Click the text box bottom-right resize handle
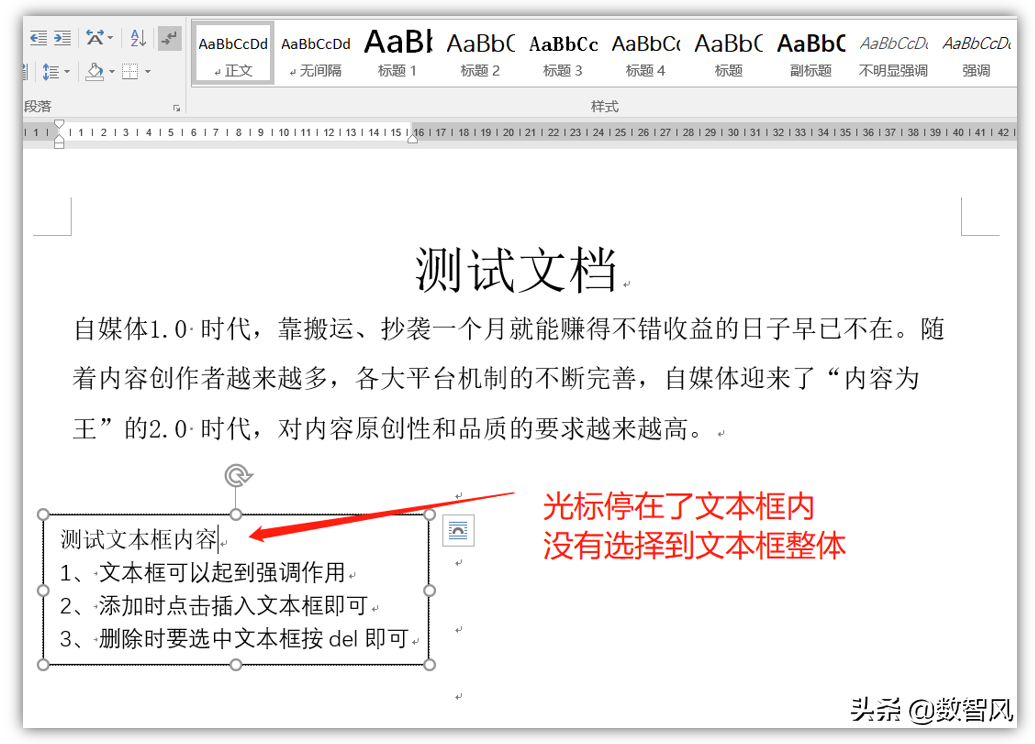 pos(430,665)
